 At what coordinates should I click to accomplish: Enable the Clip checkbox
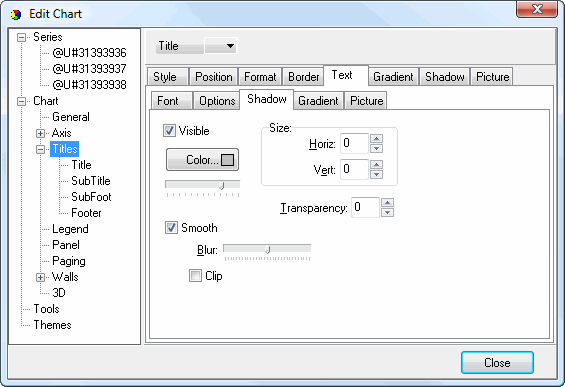tap(195, 276)
